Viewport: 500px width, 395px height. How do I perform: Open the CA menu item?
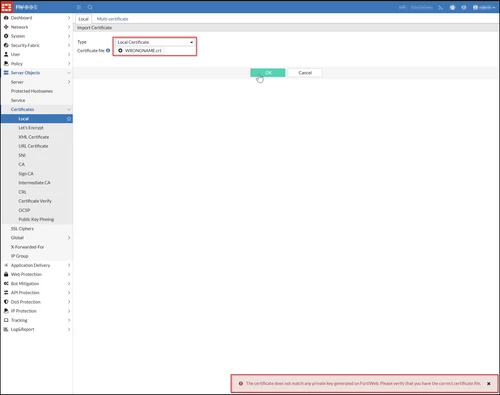[x=22, y=164]
